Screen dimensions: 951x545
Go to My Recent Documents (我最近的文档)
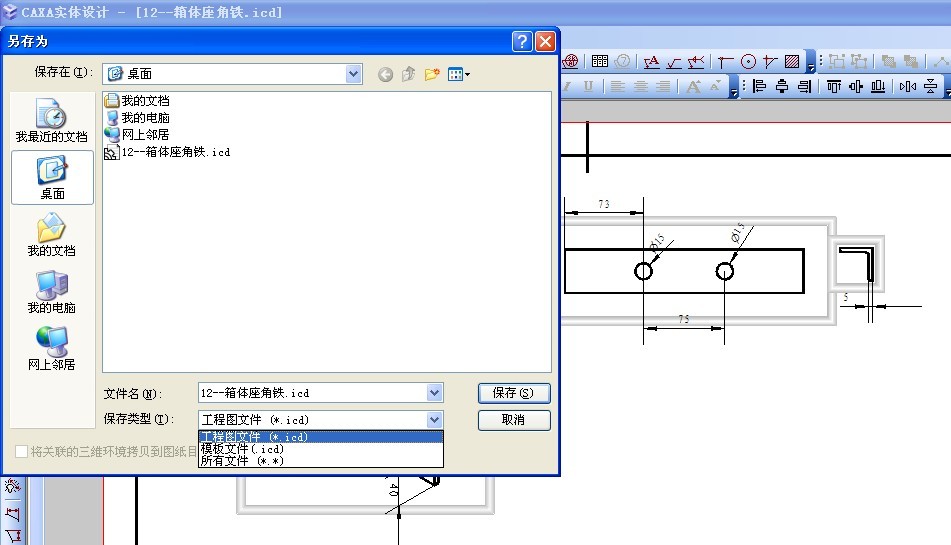tap(52, 120)
